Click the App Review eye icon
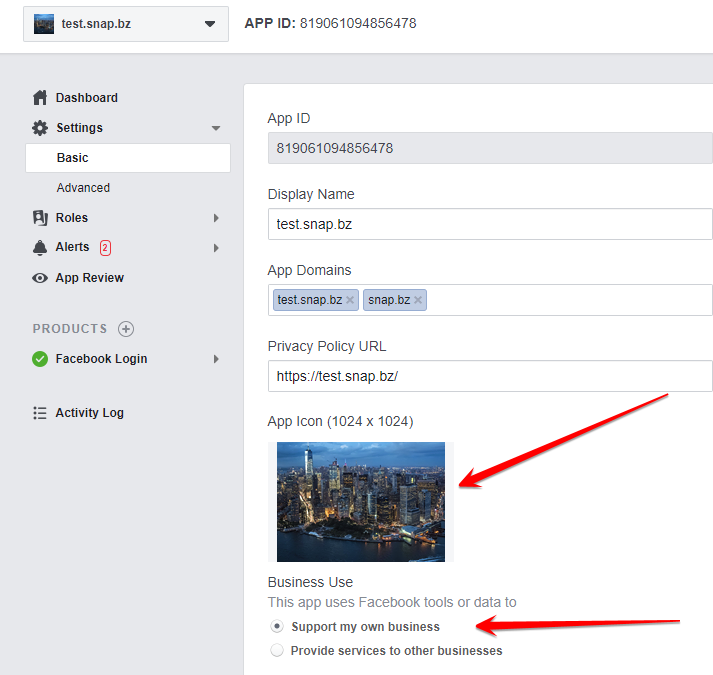This screenshot has width=713, height=675. pos(40,278)
